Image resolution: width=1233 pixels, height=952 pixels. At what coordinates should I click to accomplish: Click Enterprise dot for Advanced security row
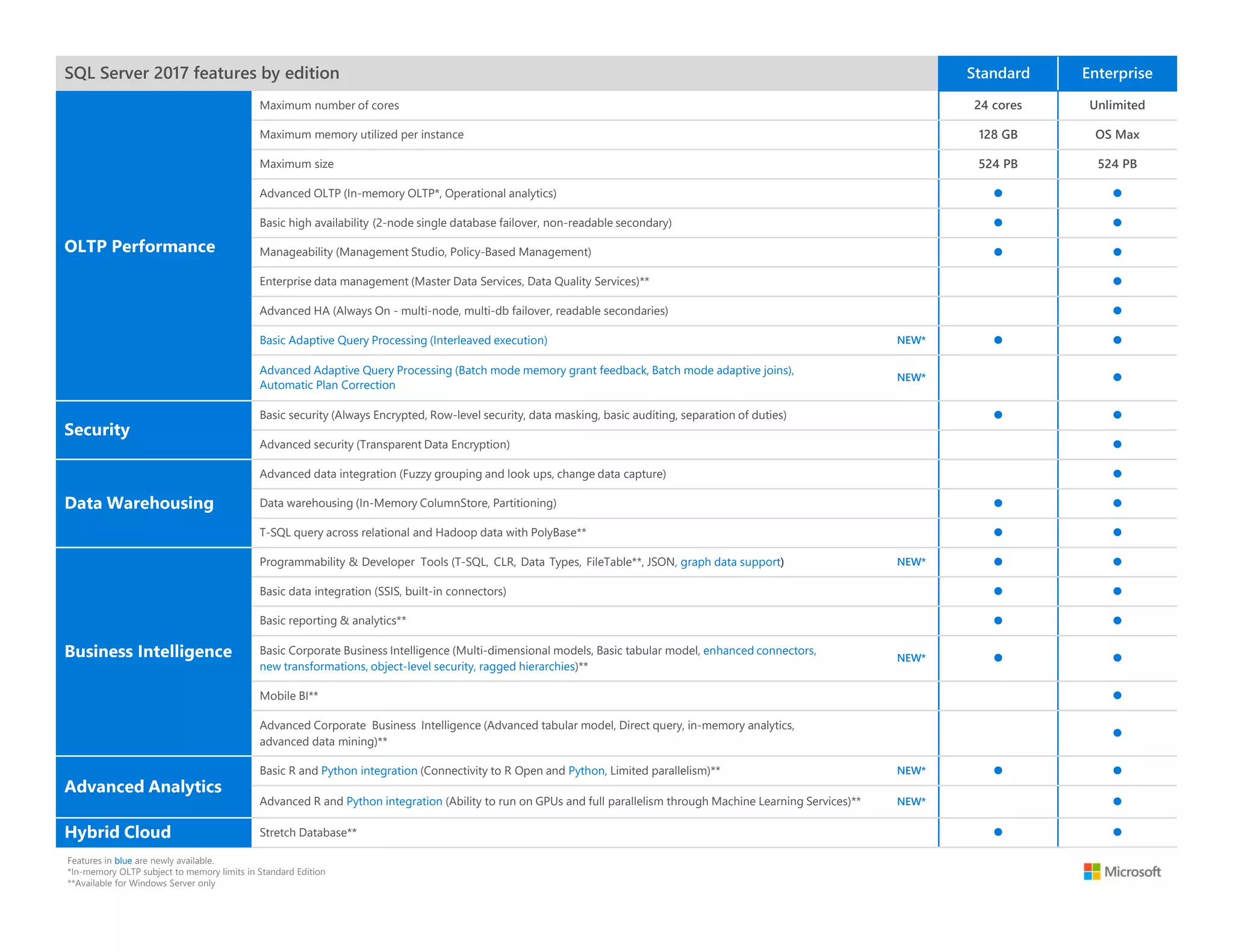click(1117, 444)
